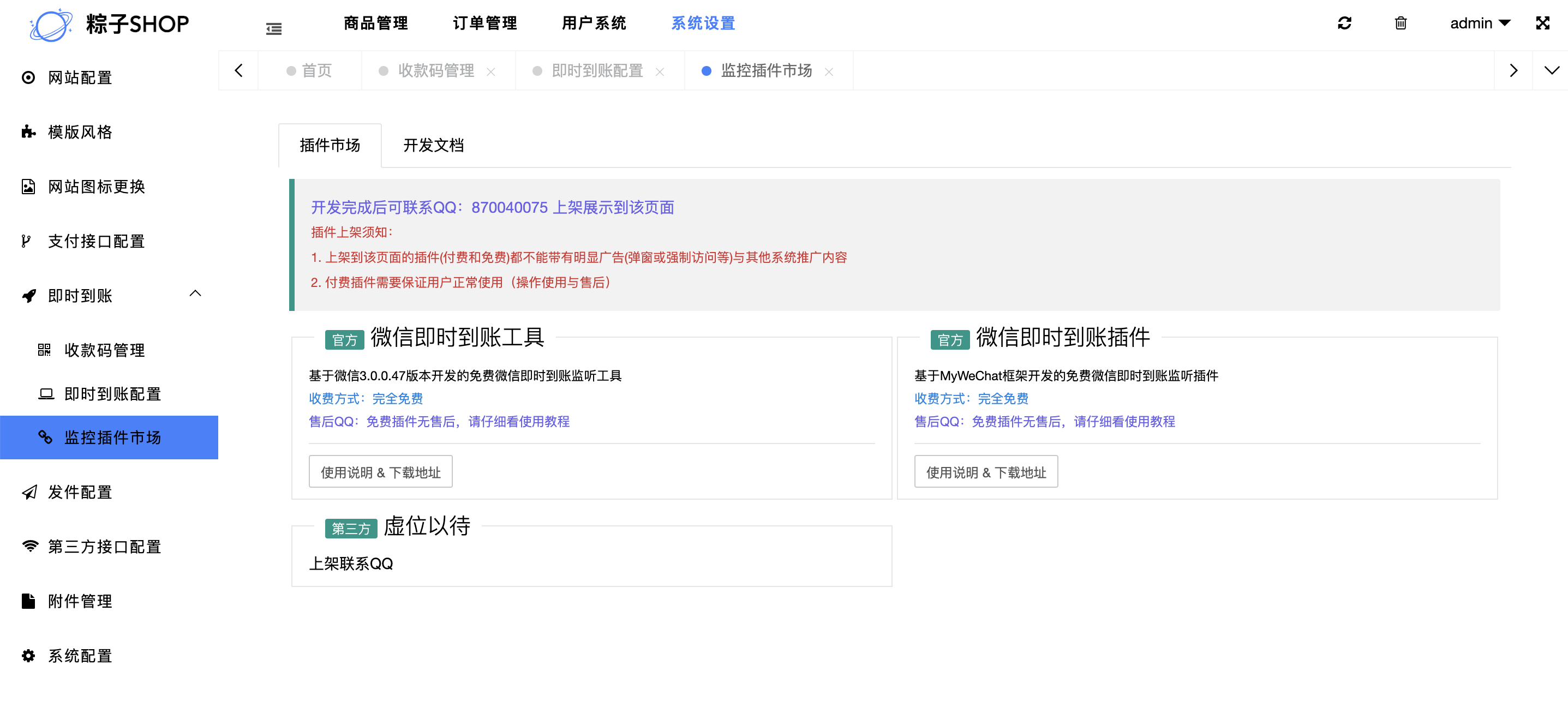Close the 即时到账配置 page tab
1568x719 pixels.
[660, 72]
